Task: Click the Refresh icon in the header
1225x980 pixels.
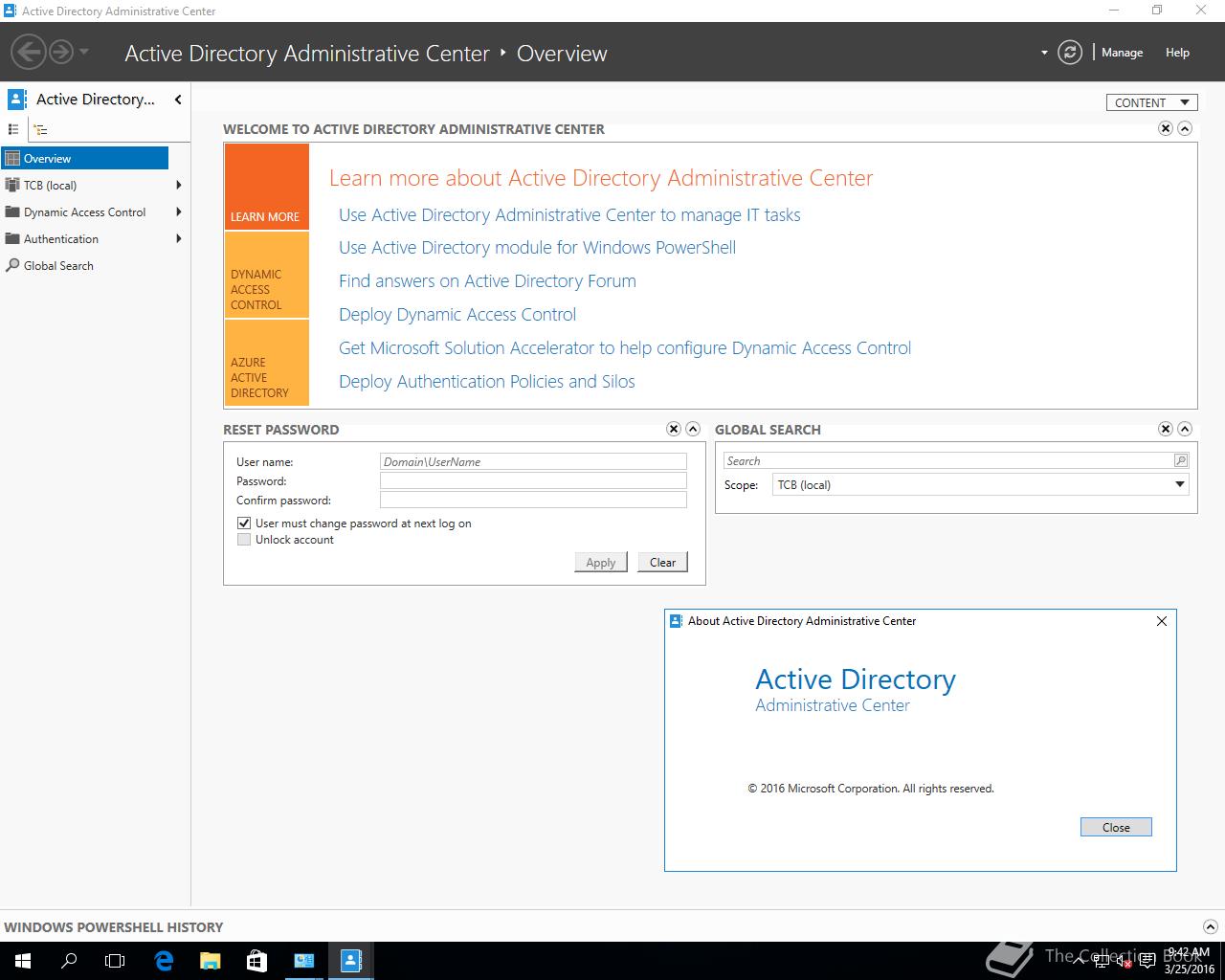Action: [1070, 53]
